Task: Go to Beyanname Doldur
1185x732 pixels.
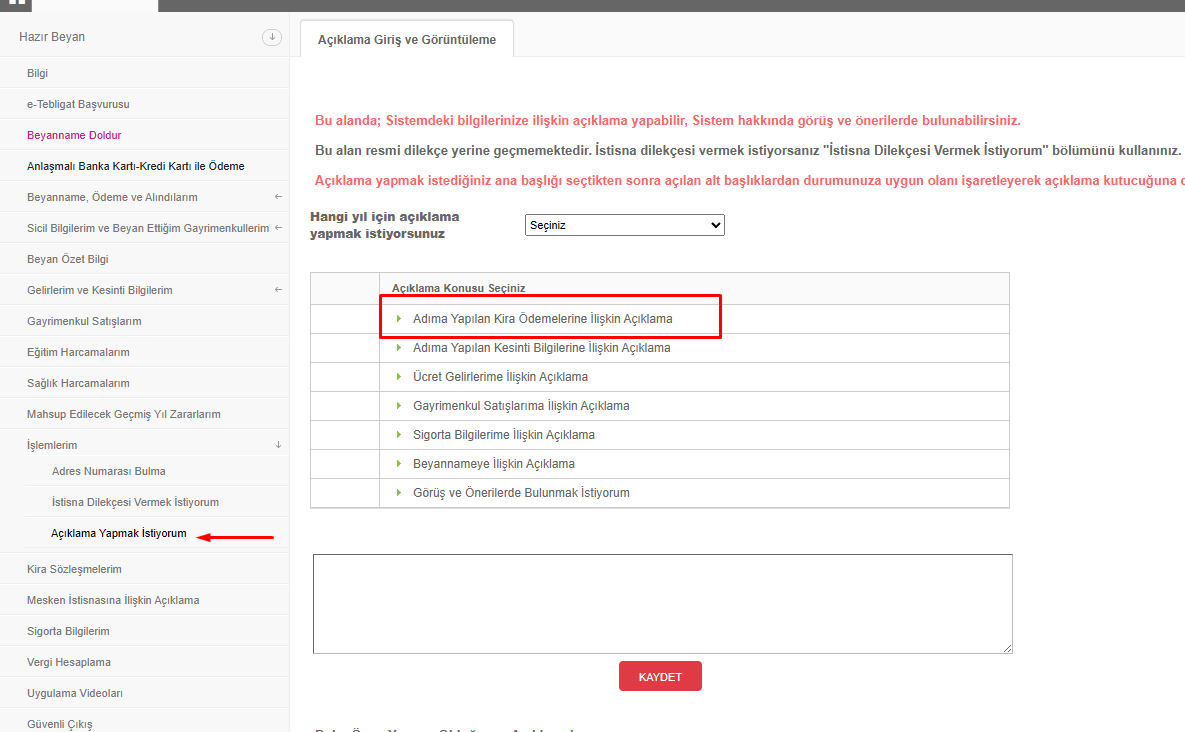Action: click(x=74, y=135)
